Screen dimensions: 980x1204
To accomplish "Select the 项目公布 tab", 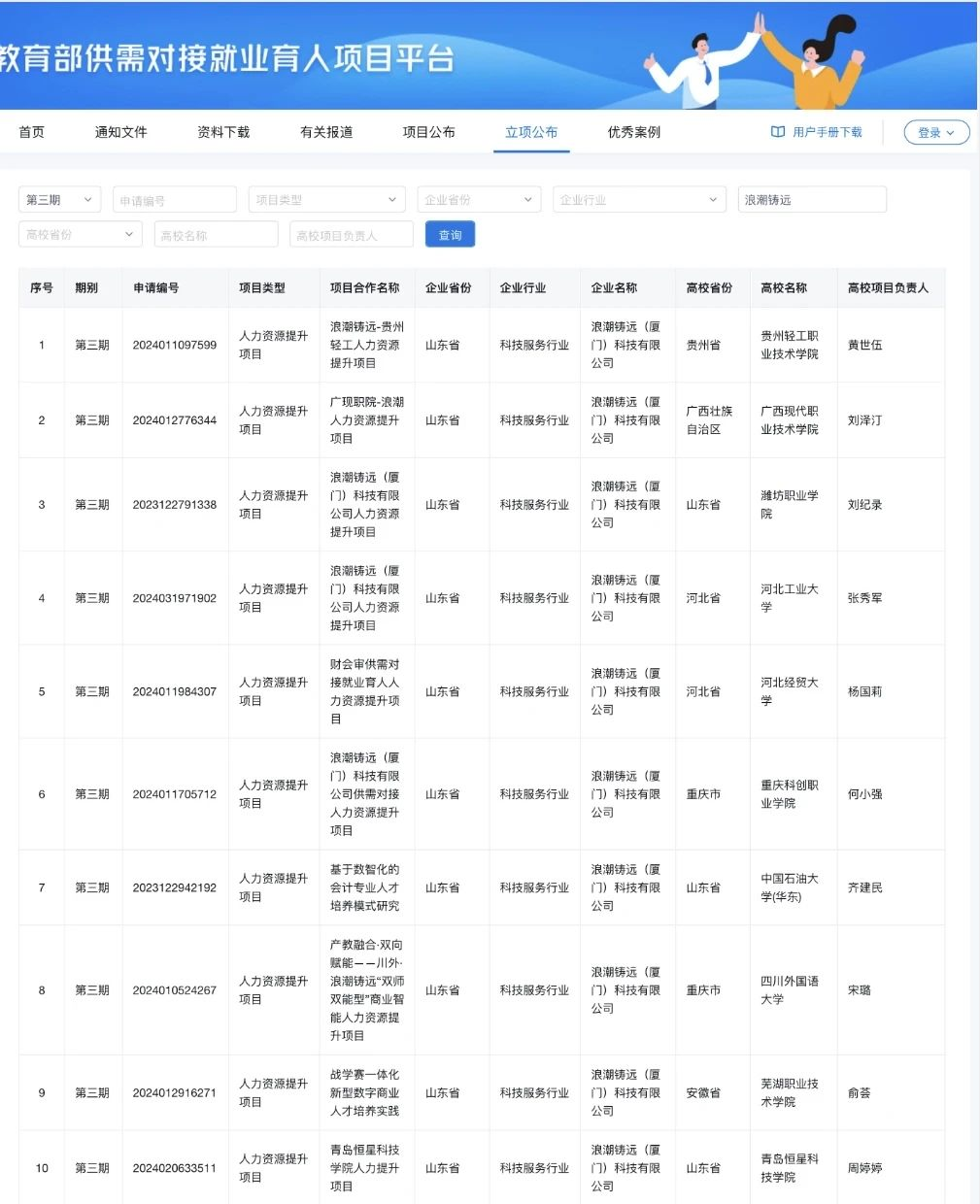I will pyautogui.click(x=428, y=132).
